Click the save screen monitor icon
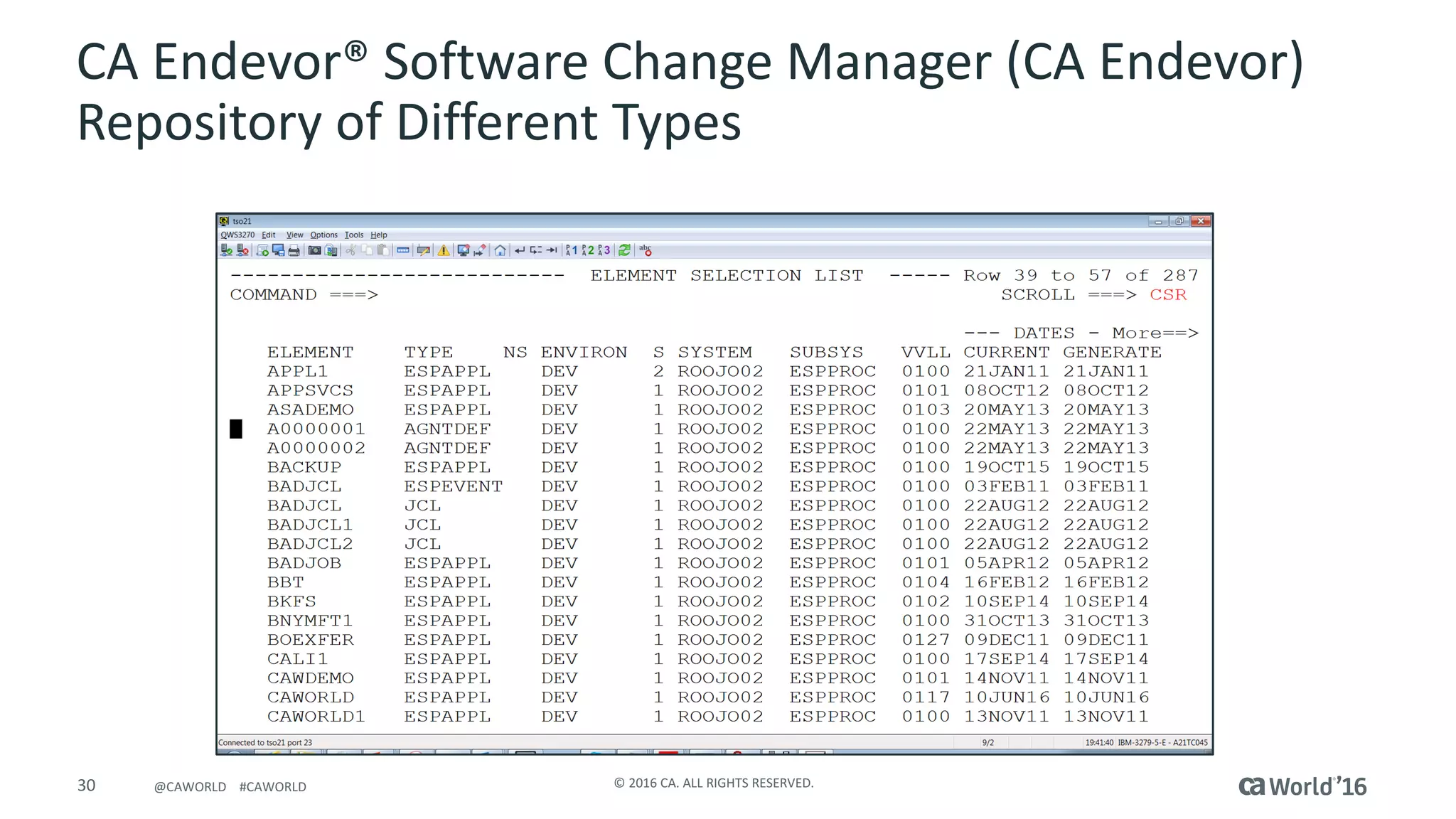The height and width of the screenshot is (819, 1456). (278, 250)
